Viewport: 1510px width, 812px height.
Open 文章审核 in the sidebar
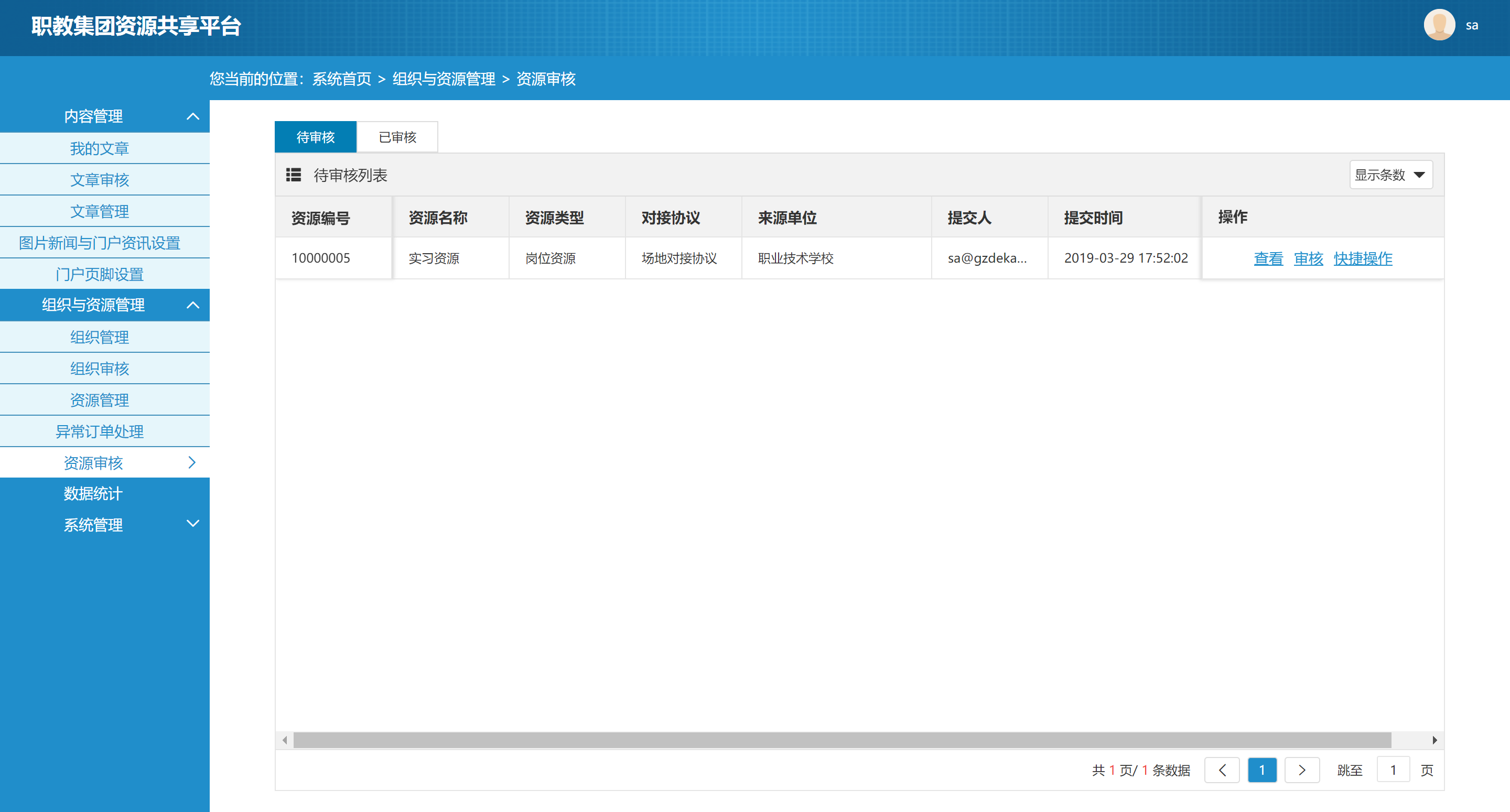(100, 180)
